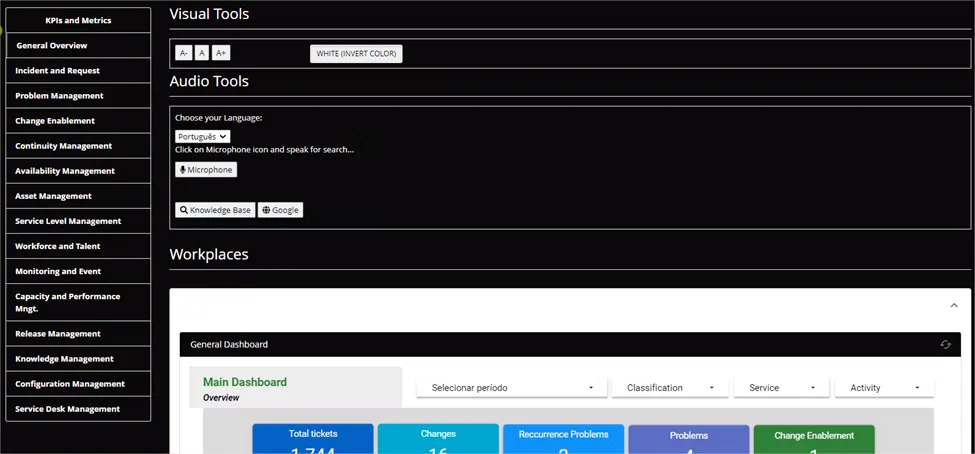Open Incident and Request section
The height and width of the screenshot is (454, 975).
tap(78, 71)
